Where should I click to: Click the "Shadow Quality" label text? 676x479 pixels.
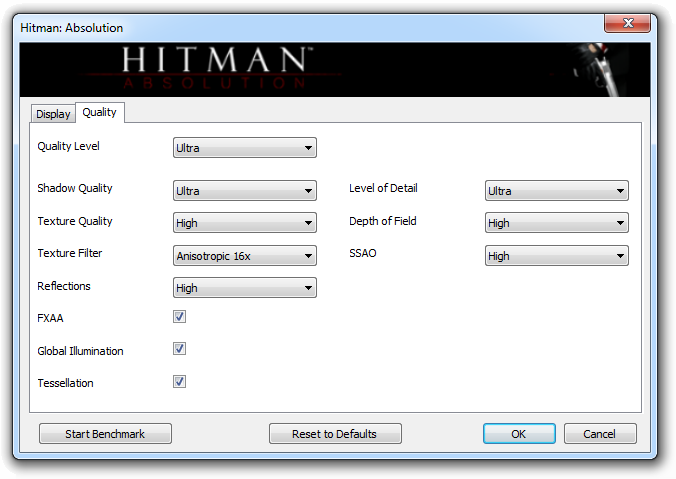click(75, 188)
